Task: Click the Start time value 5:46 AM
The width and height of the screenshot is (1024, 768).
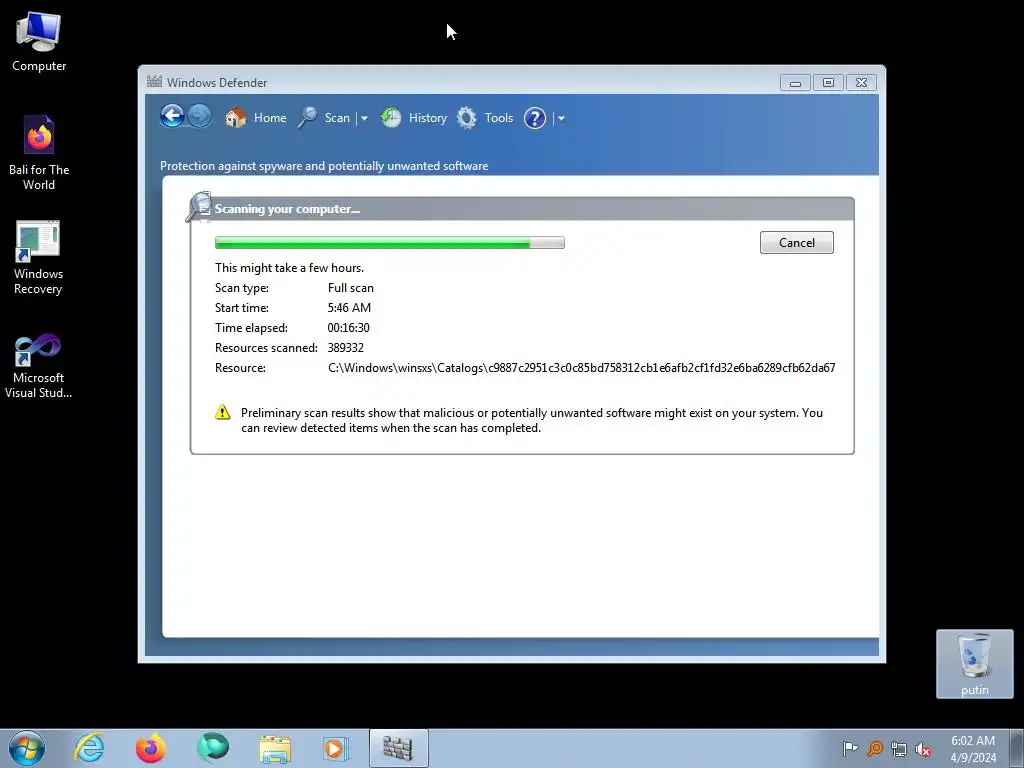Action: click(349, 308)
